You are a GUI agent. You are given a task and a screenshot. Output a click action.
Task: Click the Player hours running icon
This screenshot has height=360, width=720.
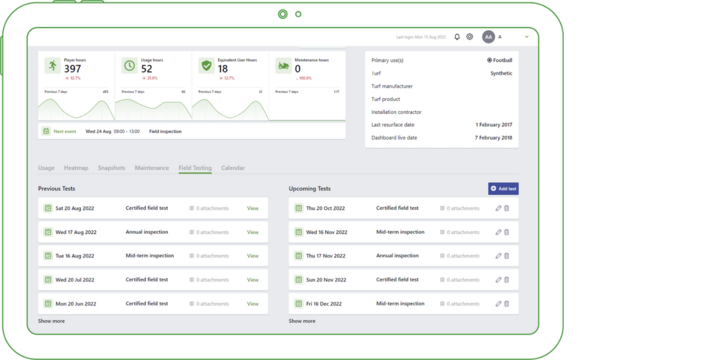pyautogui.click(x=52, y=66)
